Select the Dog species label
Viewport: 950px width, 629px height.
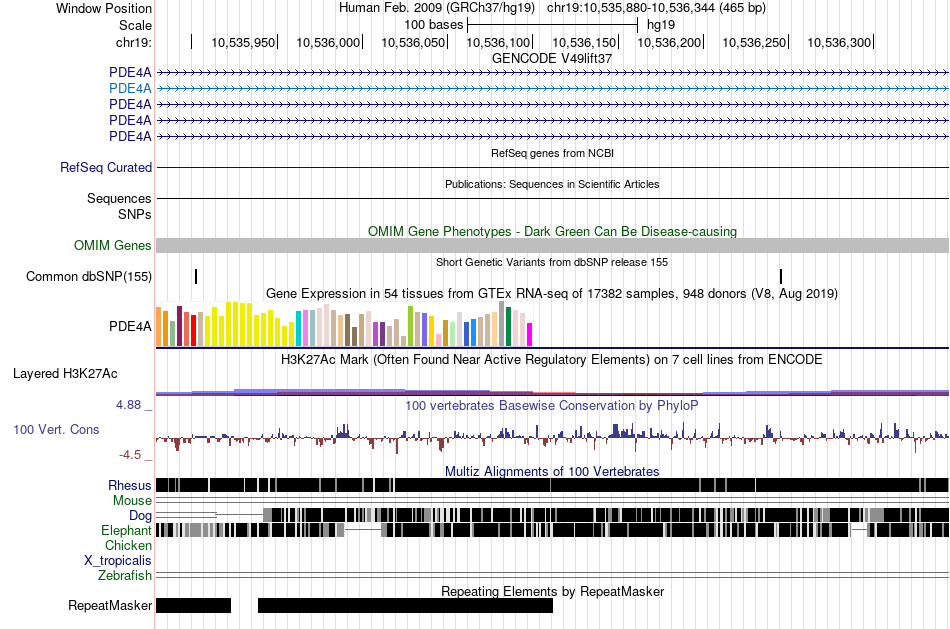pyautogui.click(x=141, y=516)
